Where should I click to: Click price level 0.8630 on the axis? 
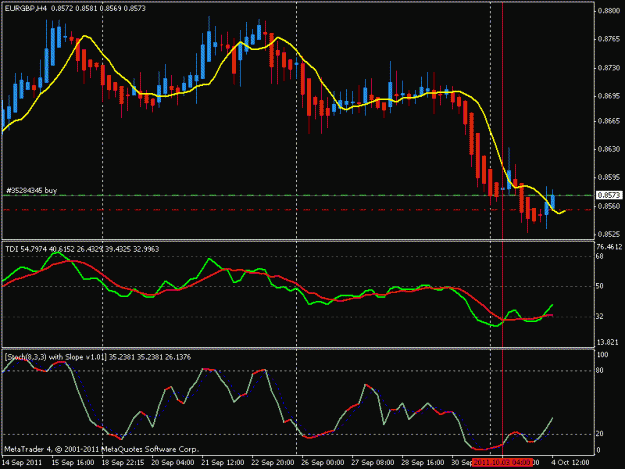coord(609,149)
